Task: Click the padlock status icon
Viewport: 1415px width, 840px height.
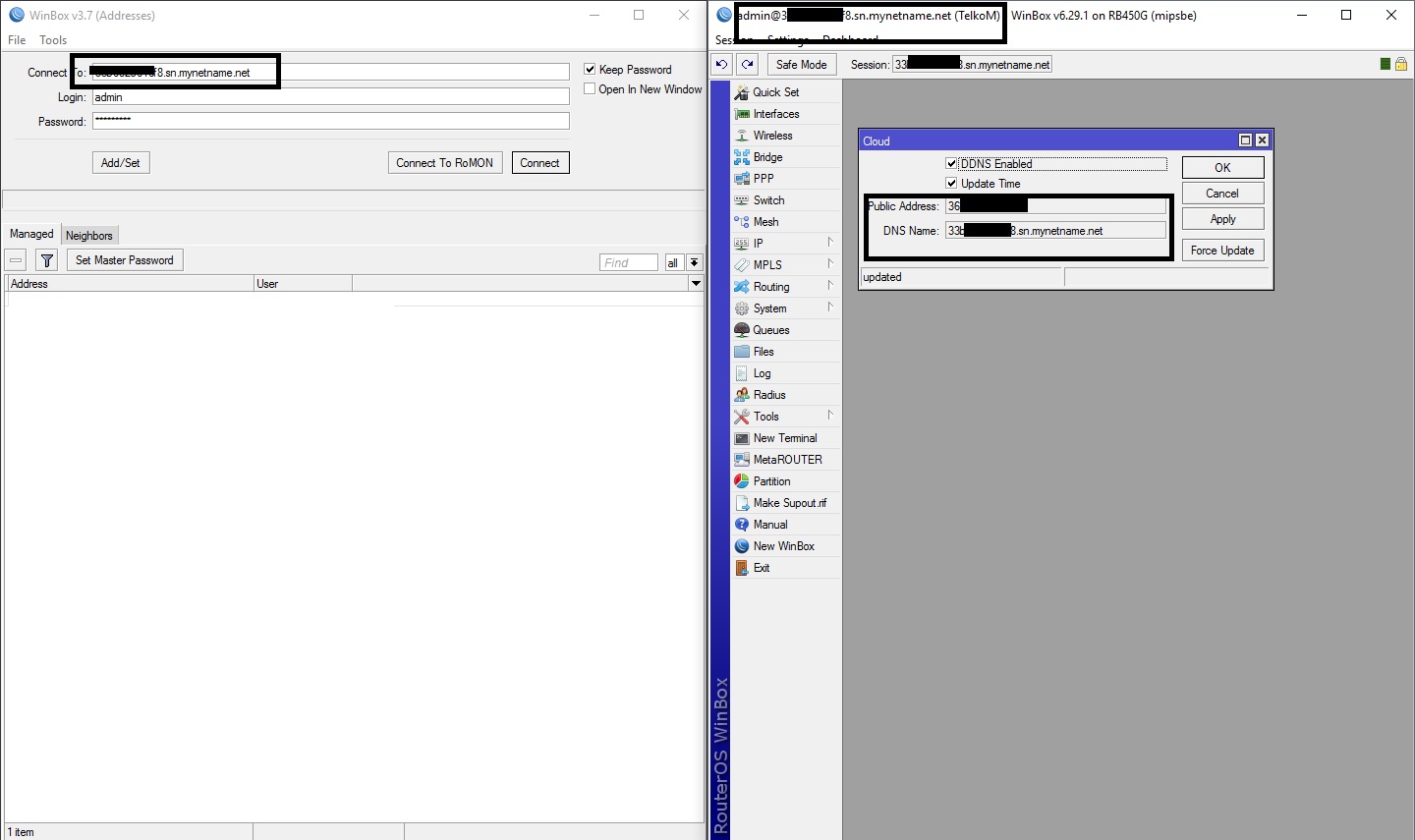Action: [1401, 64]
